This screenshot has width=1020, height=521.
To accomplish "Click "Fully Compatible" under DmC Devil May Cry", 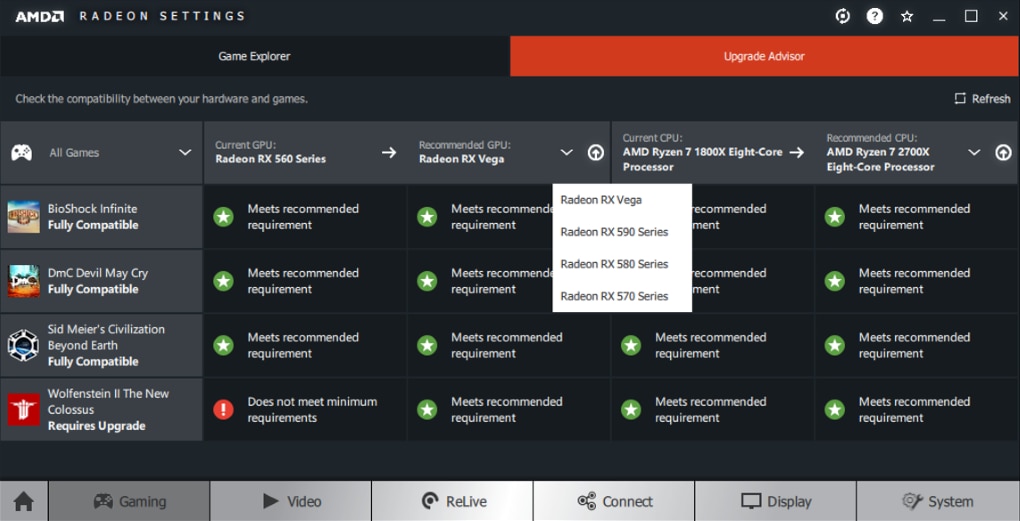I will 93,289.
